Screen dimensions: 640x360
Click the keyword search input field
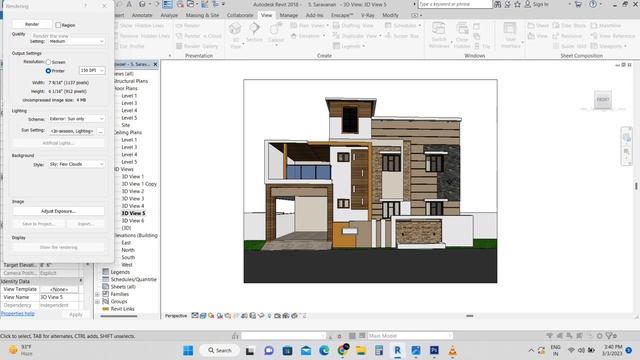click(455, 4)
